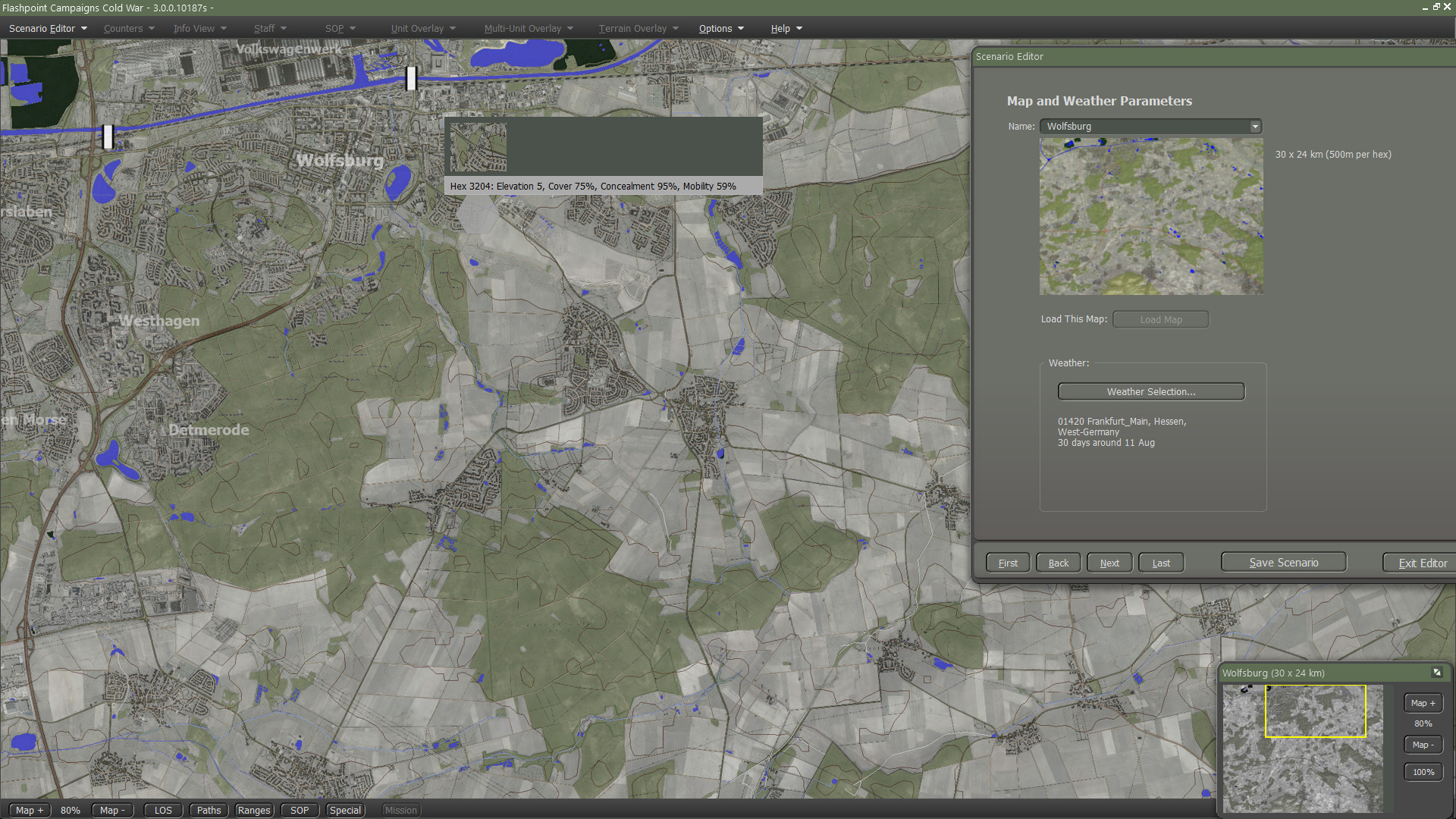1456x819 pixels.
Task: Click the Weather Selection button
Action: (x=1150, y=392)
